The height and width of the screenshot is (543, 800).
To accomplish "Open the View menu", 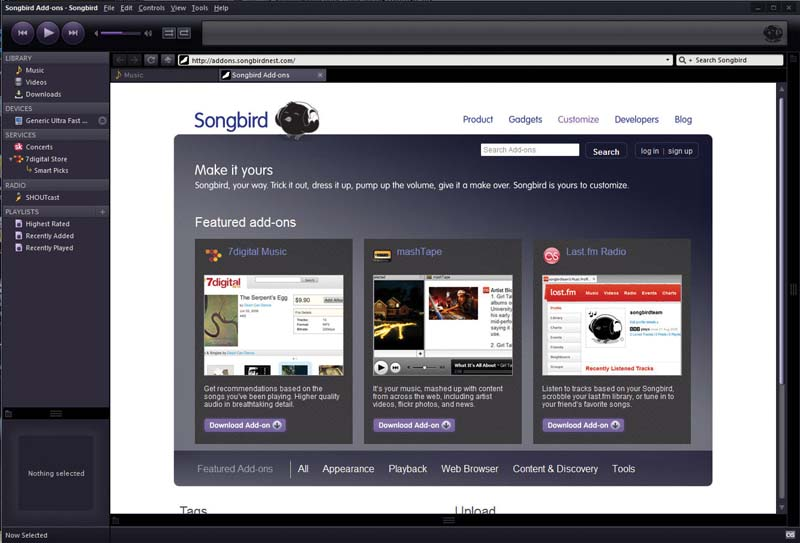I will [x=178, y=8].
